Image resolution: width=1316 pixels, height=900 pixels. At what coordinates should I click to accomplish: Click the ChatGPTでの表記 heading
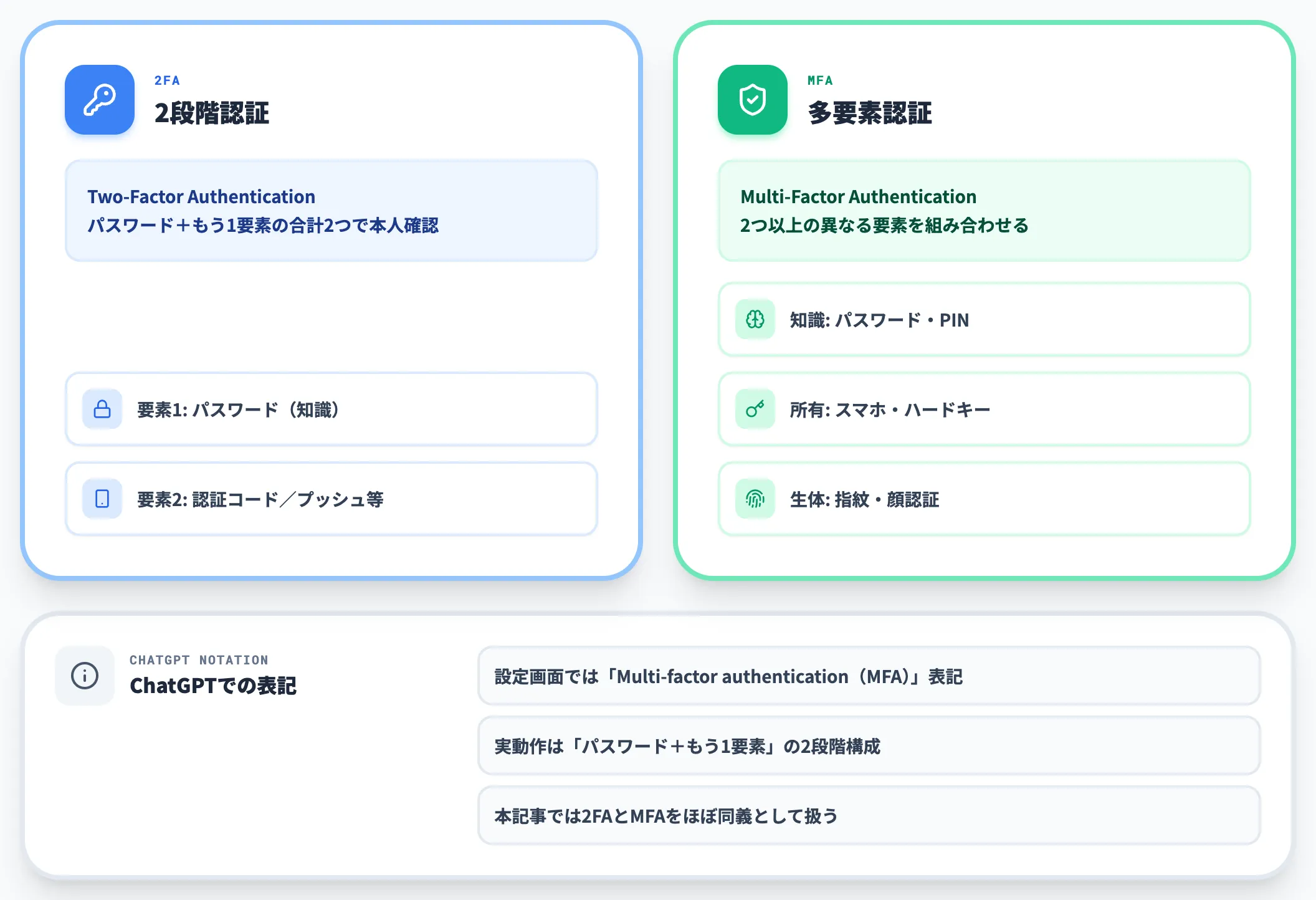click(213, 686)
